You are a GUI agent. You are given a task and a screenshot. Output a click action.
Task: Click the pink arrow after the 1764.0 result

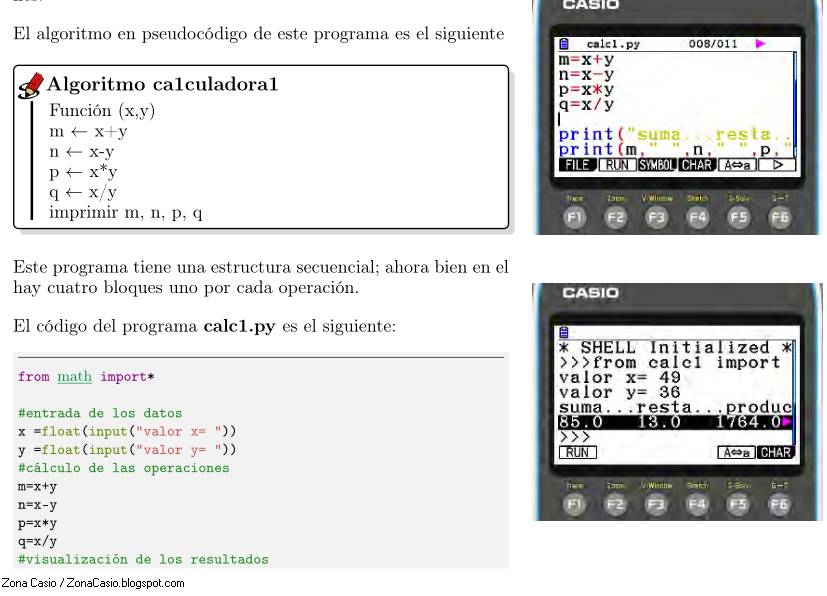(787, 421)
